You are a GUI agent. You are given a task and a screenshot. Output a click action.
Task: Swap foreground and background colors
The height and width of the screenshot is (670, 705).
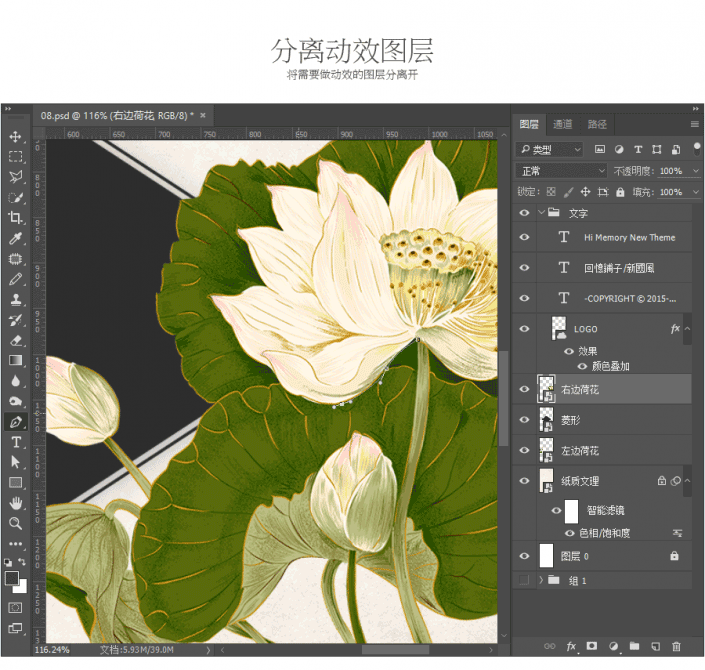tap(22, 562)
